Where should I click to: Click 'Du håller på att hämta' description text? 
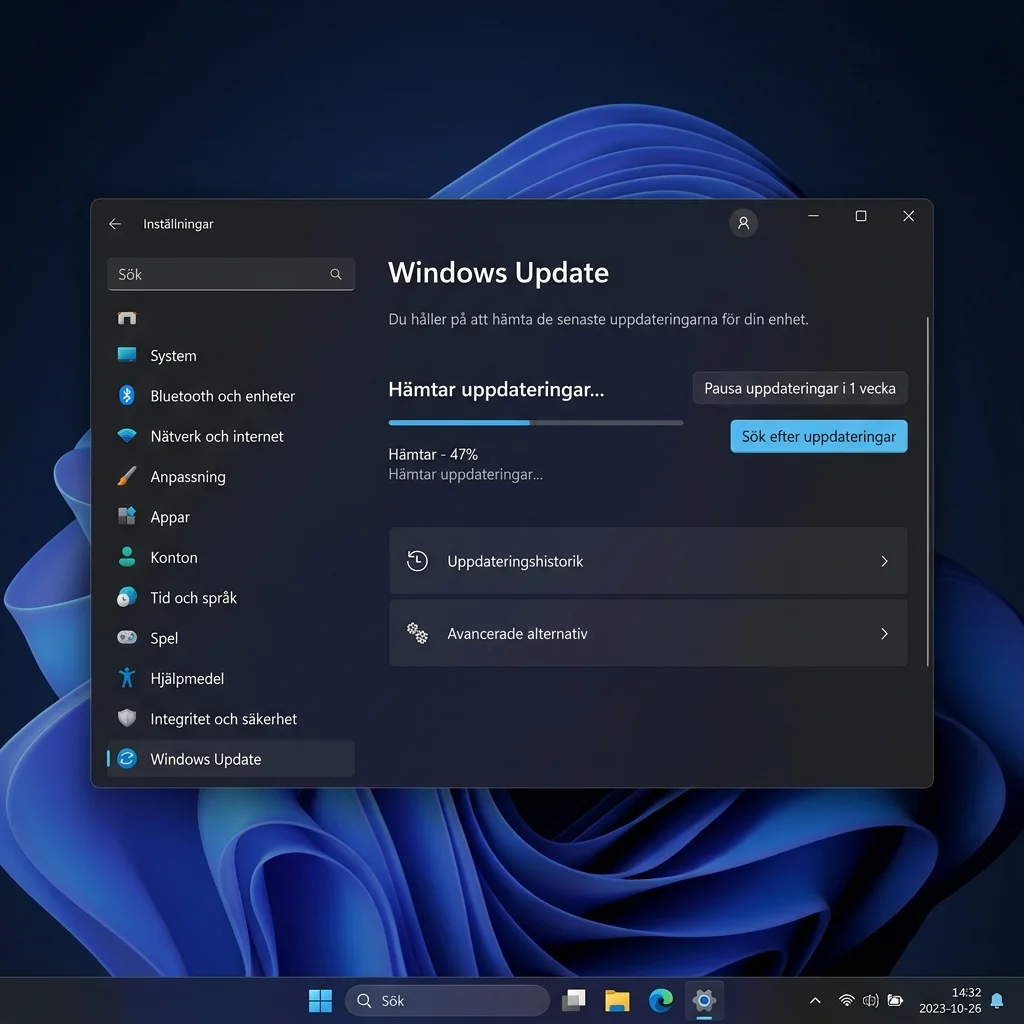(x=598, y=319)
